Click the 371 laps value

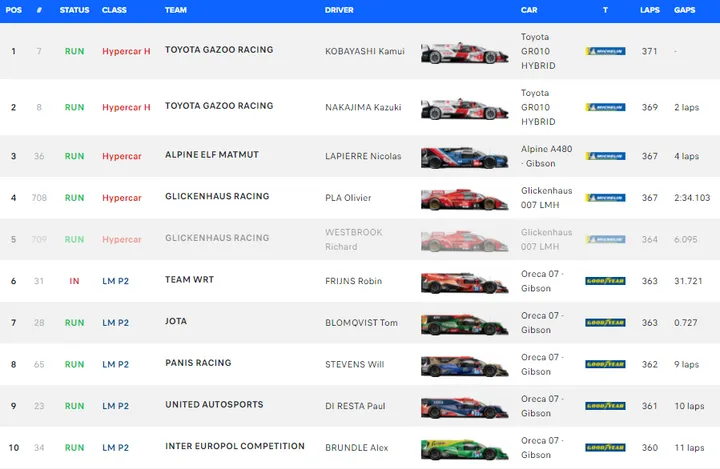click(650, 51)
